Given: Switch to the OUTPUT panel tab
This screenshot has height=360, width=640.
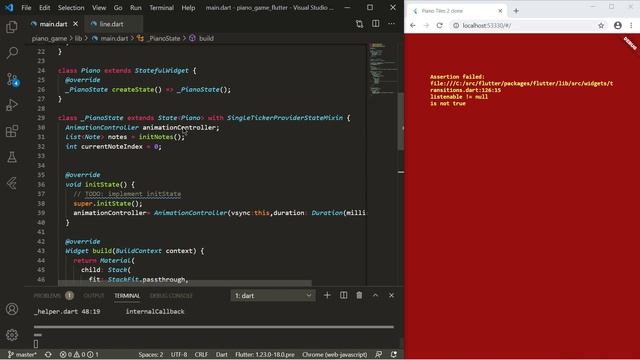Looking at the screenshot, I should (94, 296).
